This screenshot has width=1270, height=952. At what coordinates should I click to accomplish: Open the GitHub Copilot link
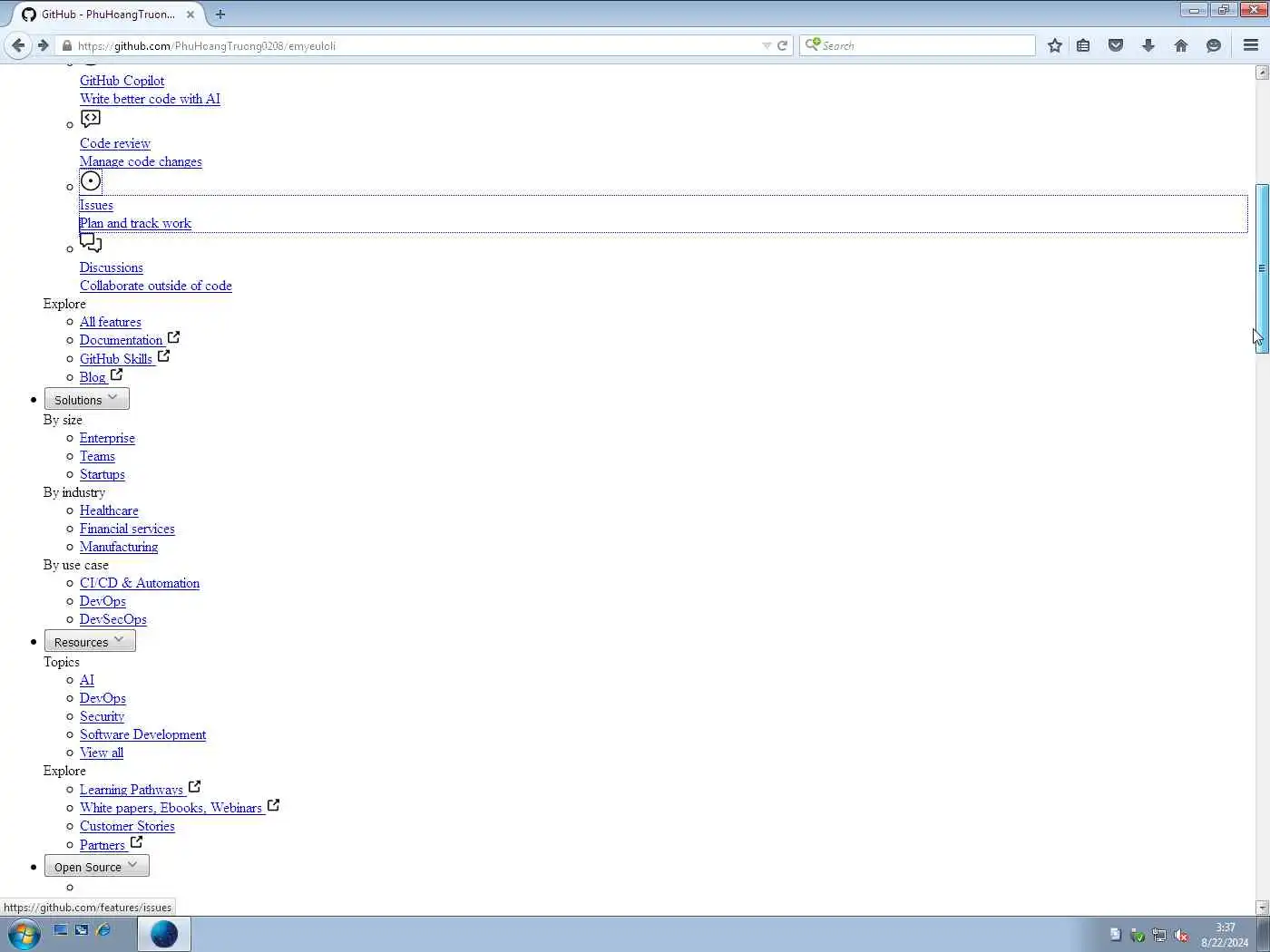(x=122, y=81)
